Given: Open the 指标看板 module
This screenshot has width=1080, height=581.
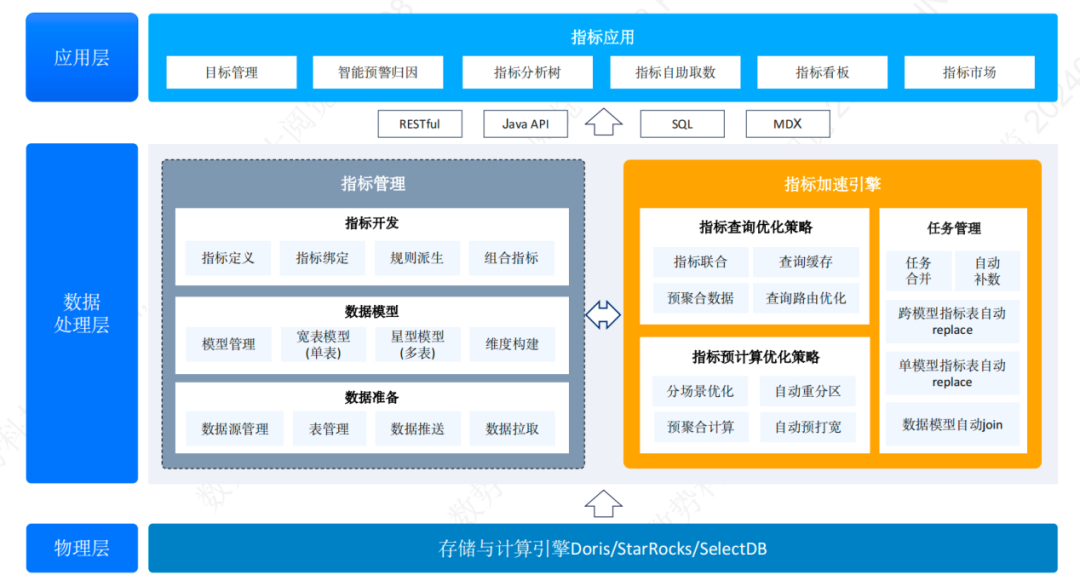Looking at the screenshot, I should pyautogui.click(x=822, y=72).
